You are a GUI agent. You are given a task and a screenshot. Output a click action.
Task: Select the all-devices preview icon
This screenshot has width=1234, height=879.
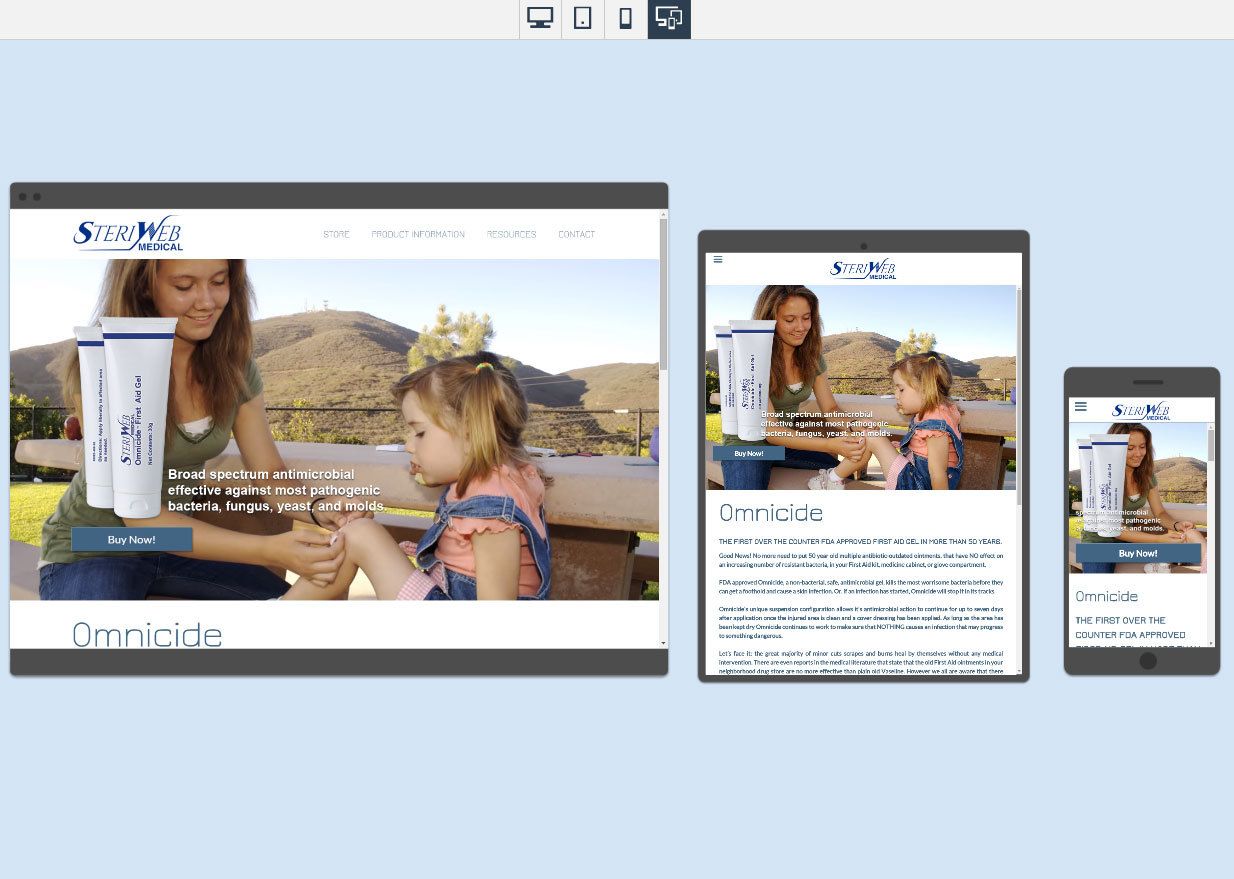pos(669,19)
